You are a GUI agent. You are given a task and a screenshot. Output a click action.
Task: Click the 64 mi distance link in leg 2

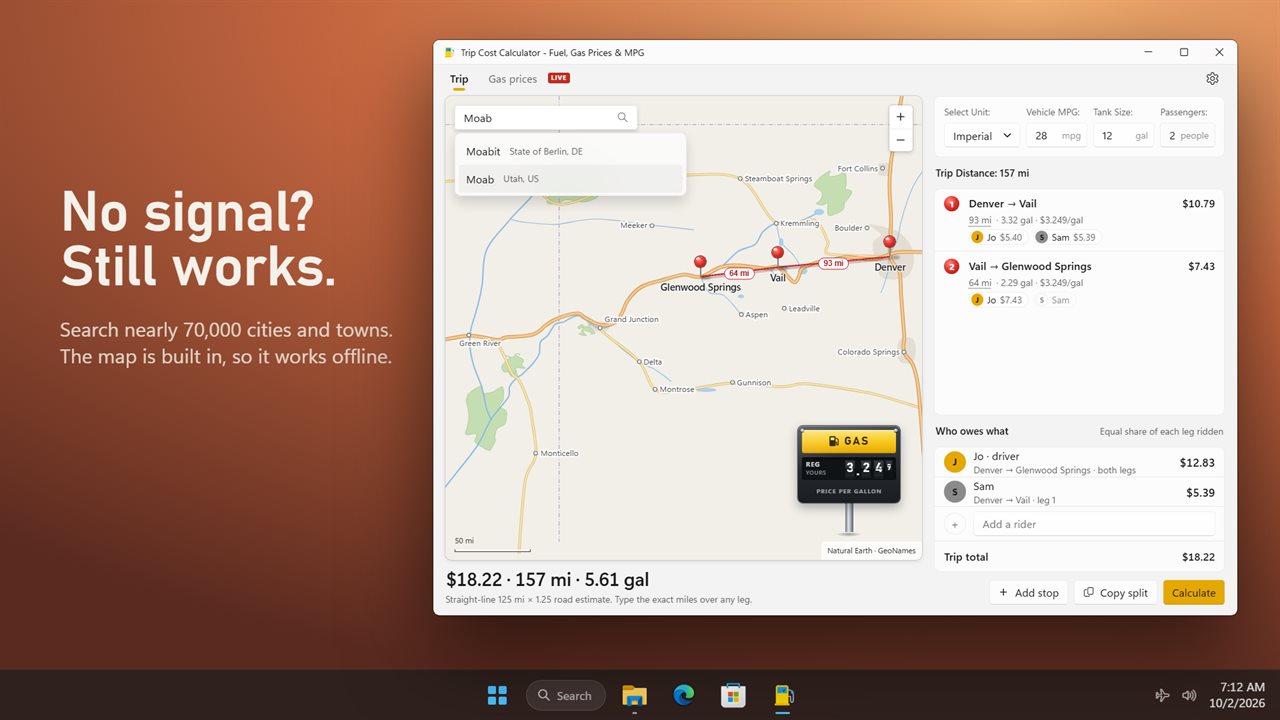(980, 283)
